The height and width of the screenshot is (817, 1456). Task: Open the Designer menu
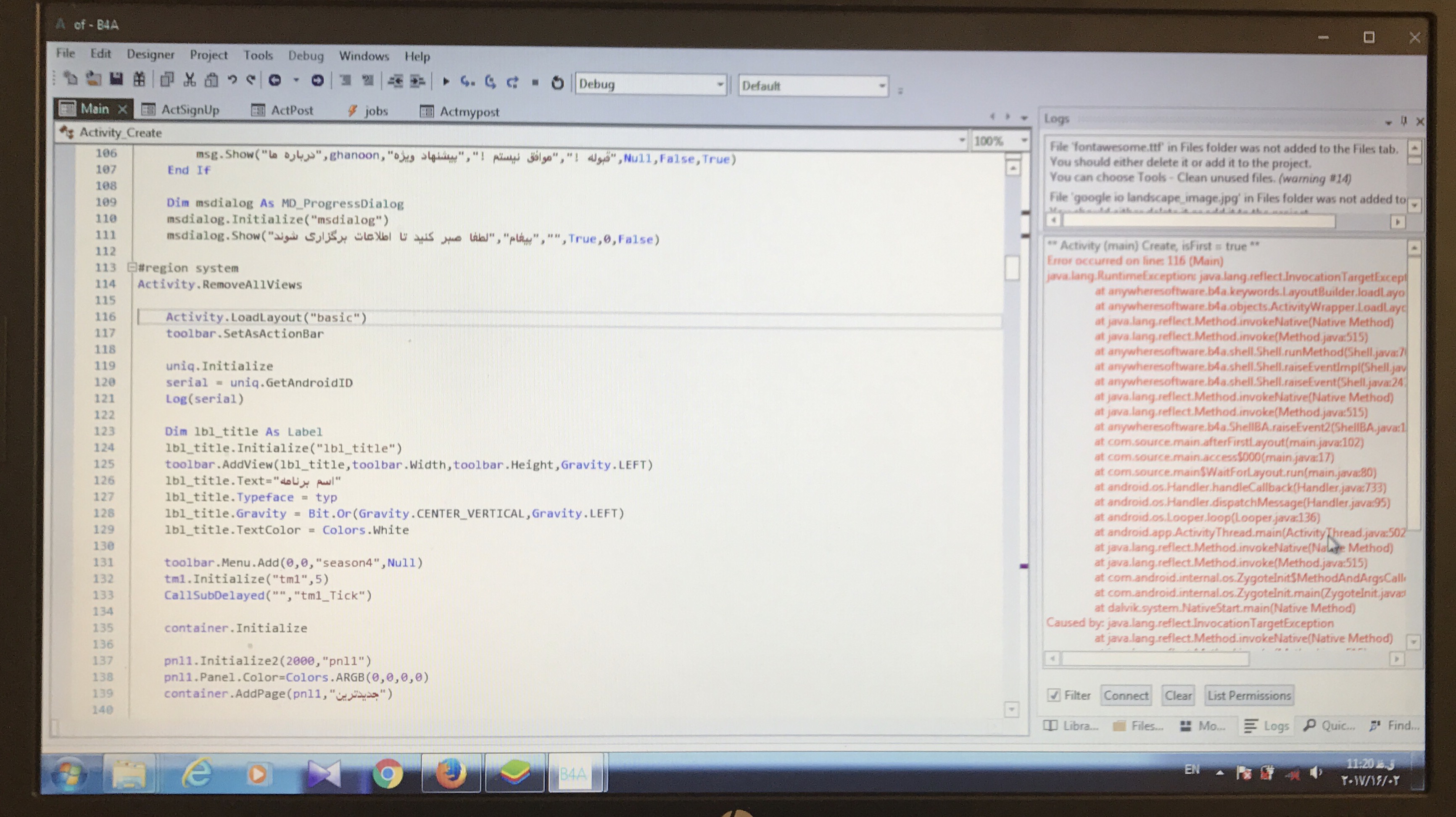click(x=150, y=54)
